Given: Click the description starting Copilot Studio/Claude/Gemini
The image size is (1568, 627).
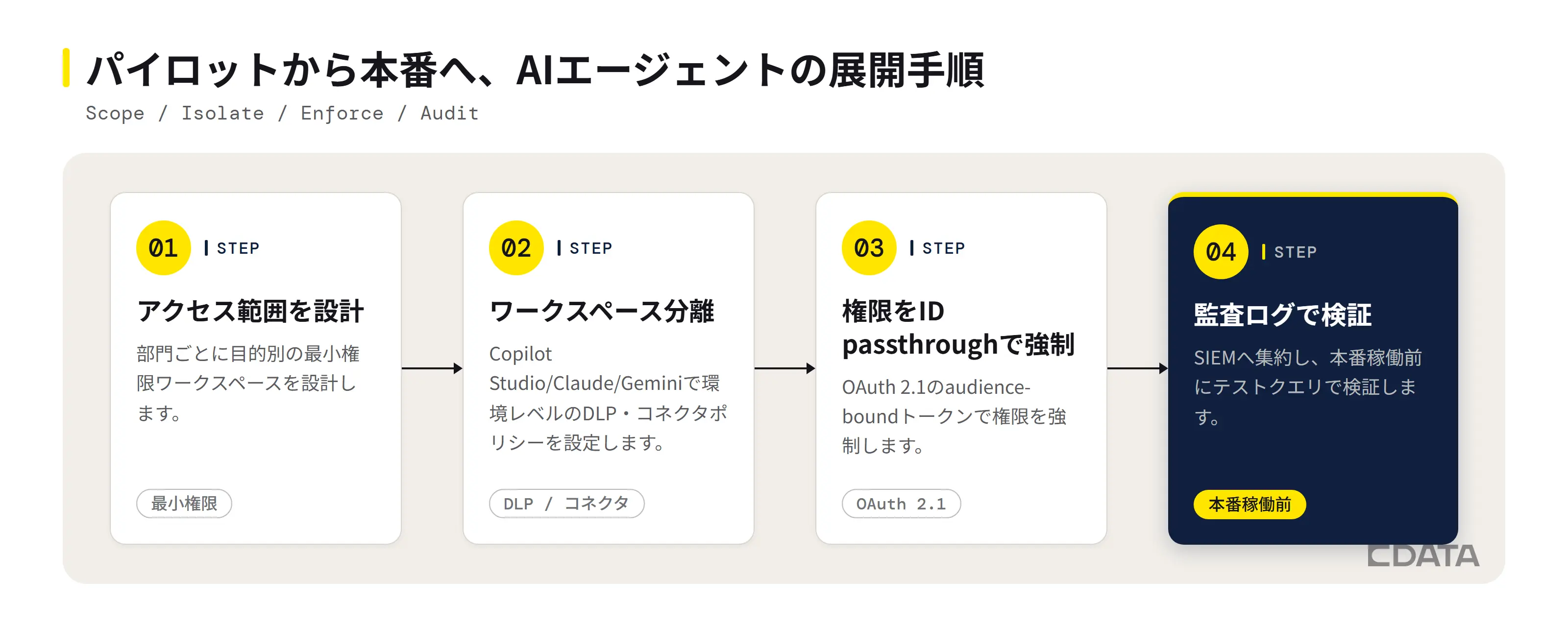Looking at the screenshot, I should coord(608,398).
